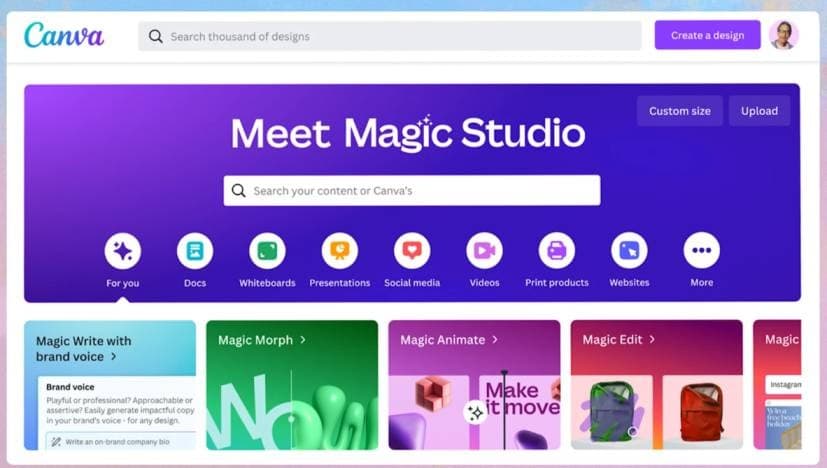Click the Custom size button
The height and width of the screenshot is (468, 827).
[679, 111]
